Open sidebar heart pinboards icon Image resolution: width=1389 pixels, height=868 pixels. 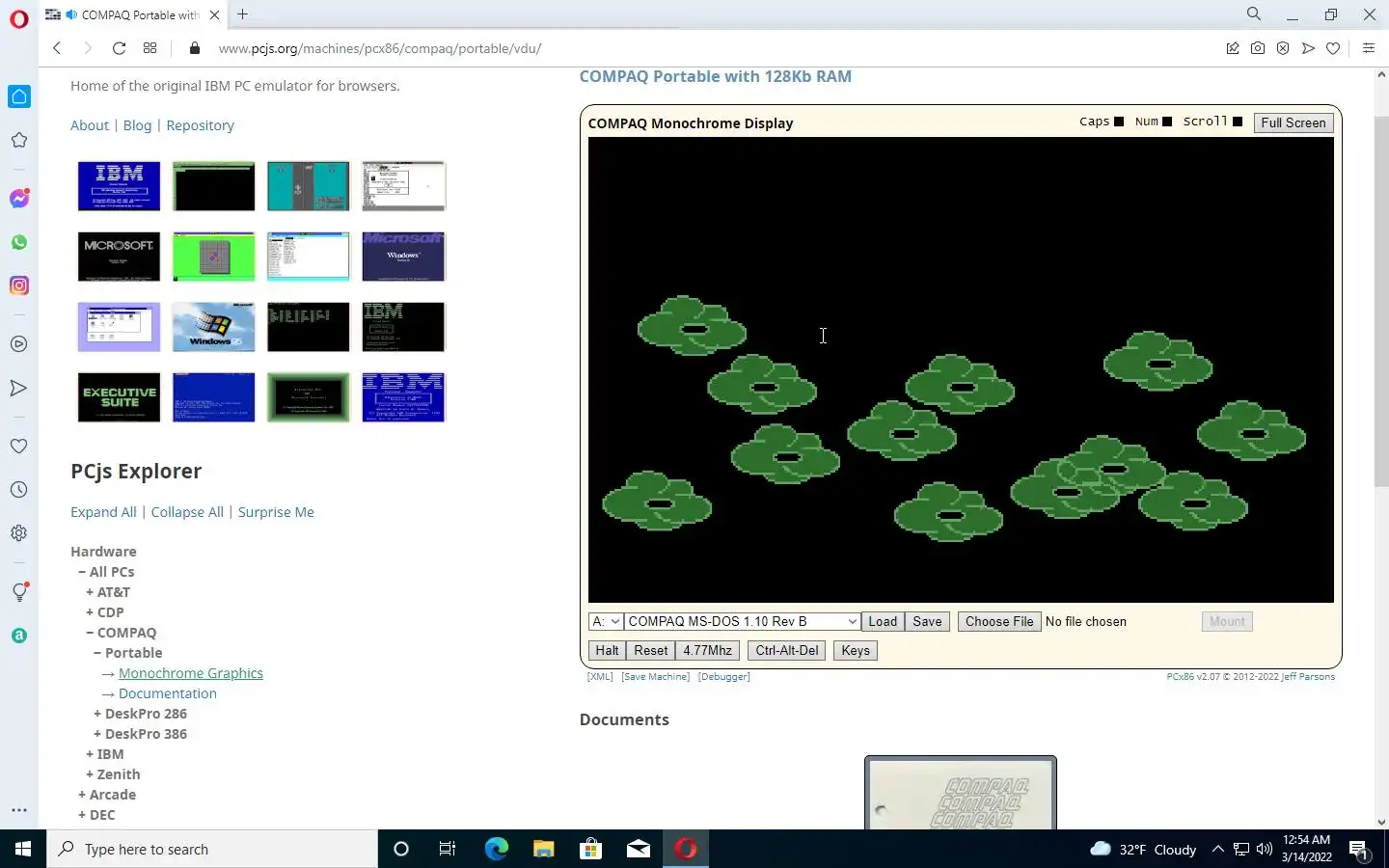tap(18, 446)
